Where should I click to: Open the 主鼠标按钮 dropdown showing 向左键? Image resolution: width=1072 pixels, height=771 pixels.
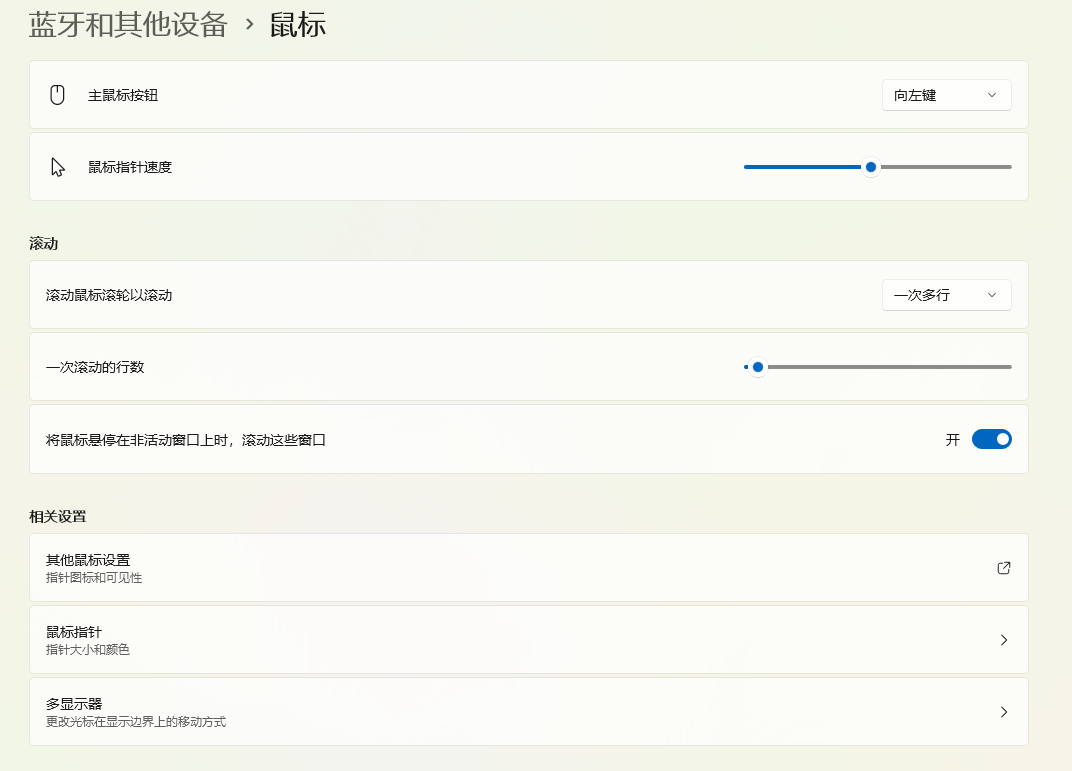pyautogui.click(x=946, y=94)
